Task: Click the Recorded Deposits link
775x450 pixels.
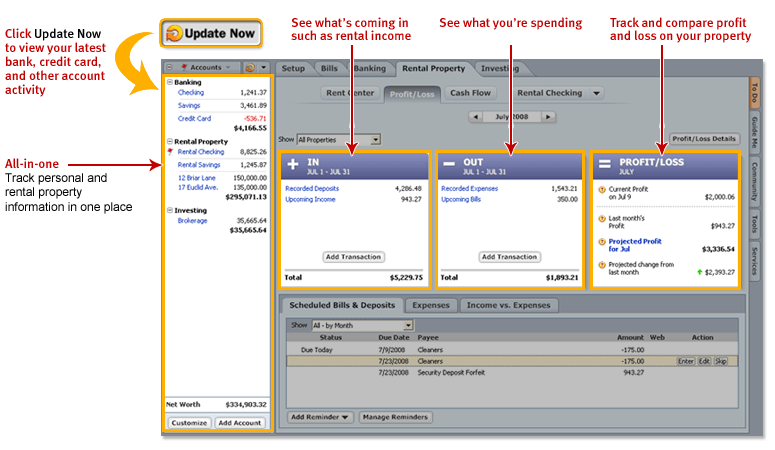Action: pyautogui.click(x=312, y=188)
